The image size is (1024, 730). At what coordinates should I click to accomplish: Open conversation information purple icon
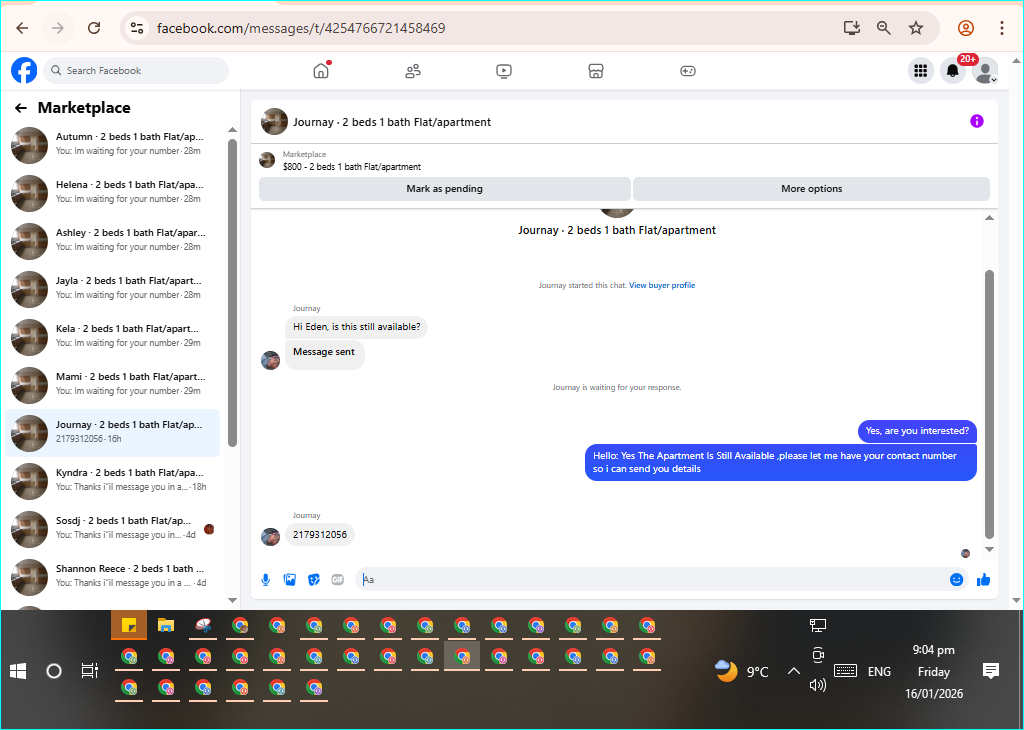point(976,121)
